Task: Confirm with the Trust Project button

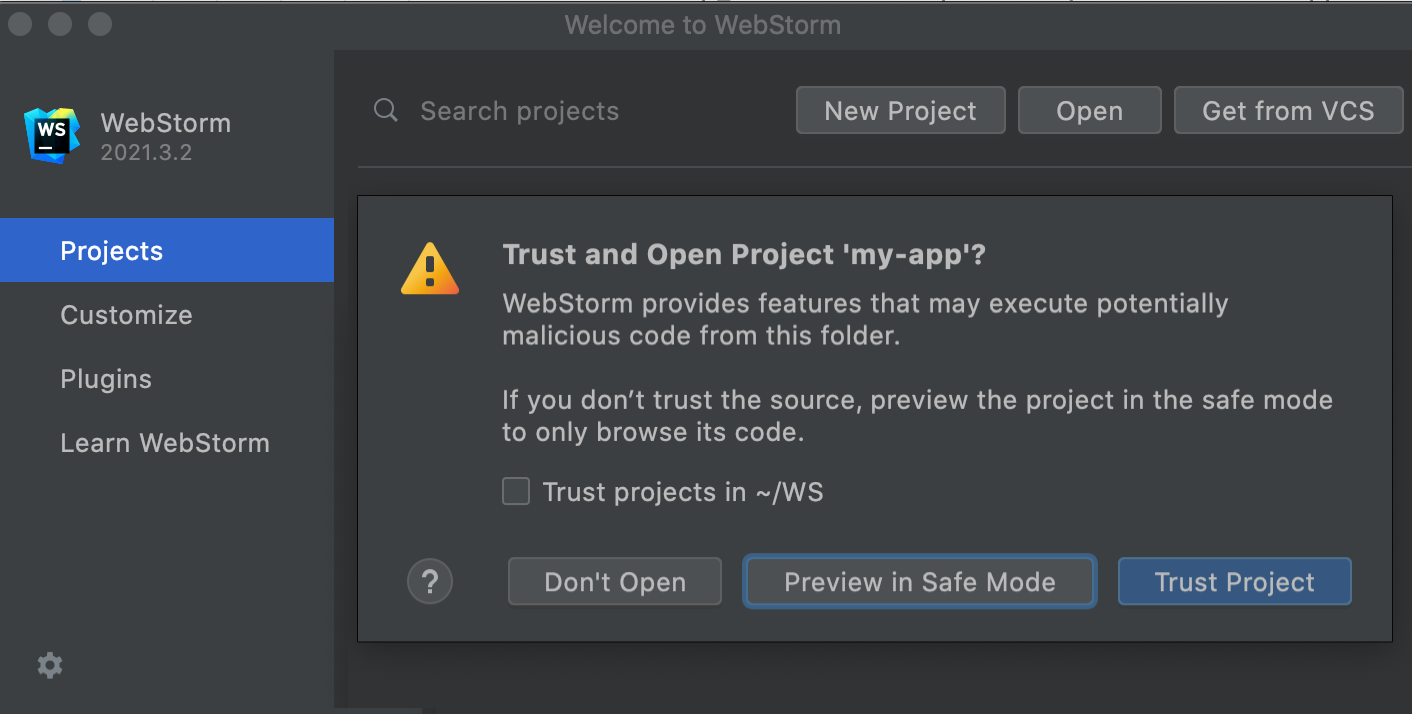Action: [1234, 582]
